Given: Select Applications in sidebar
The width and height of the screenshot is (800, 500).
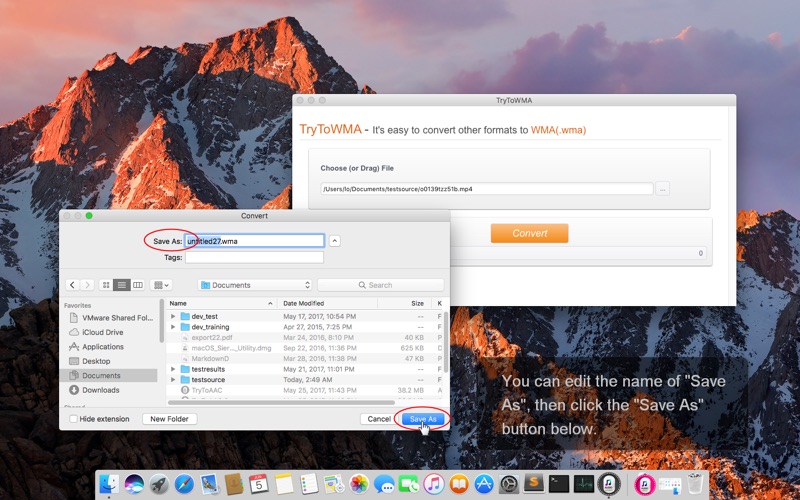Looking at the screenshot, I should 111,346.
